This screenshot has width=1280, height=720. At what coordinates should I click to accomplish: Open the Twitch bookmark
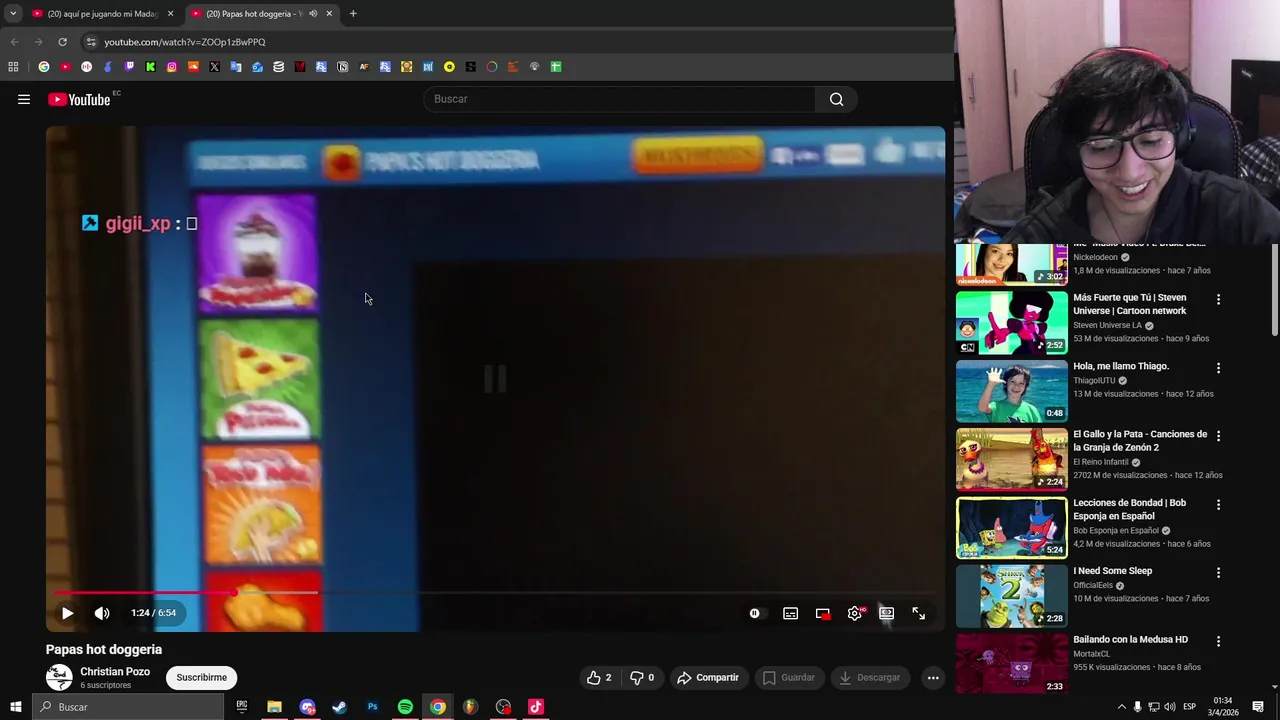tap(129, 67)
